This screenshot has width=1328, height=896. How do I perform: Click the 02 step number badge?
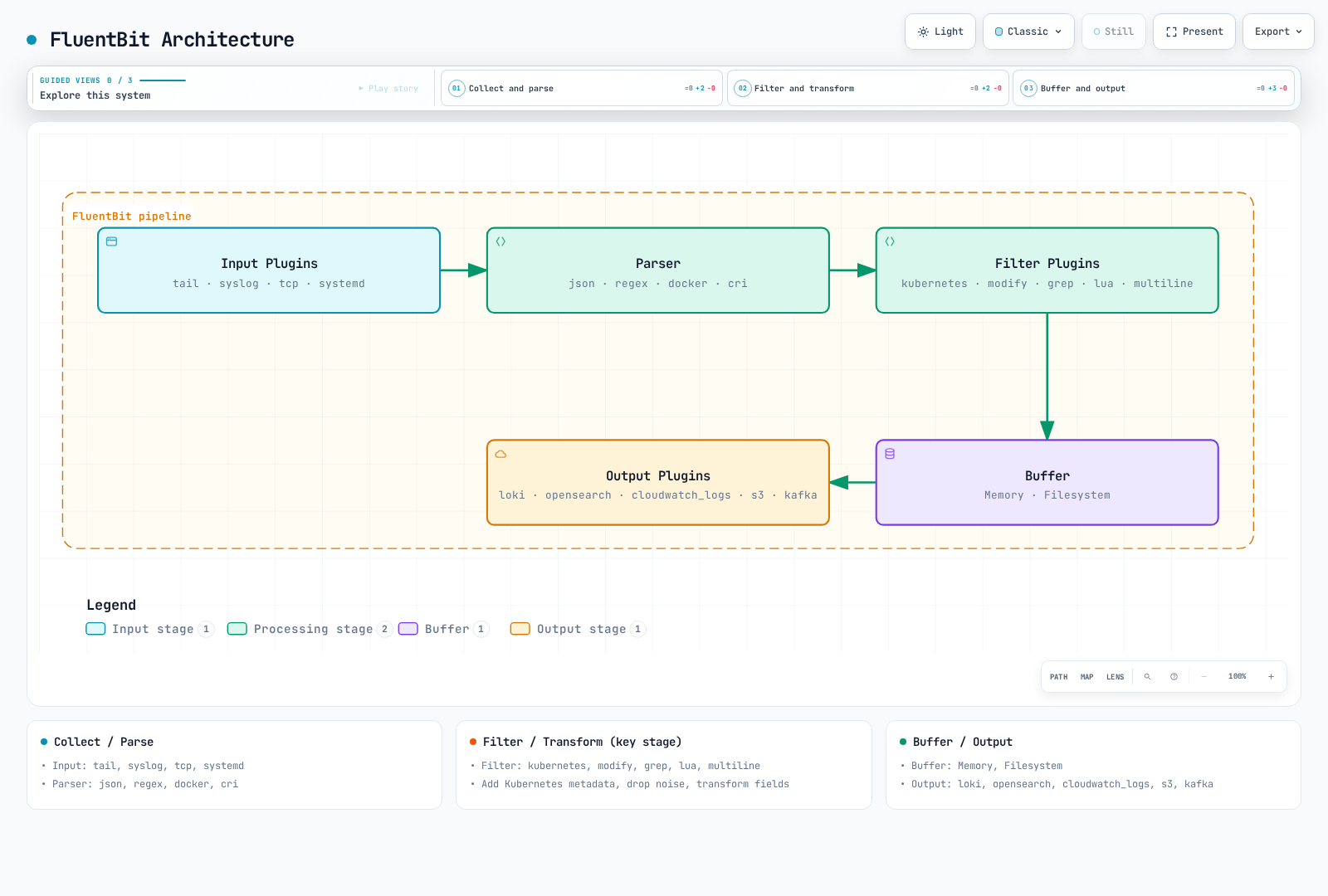click(x=743, y=88)
